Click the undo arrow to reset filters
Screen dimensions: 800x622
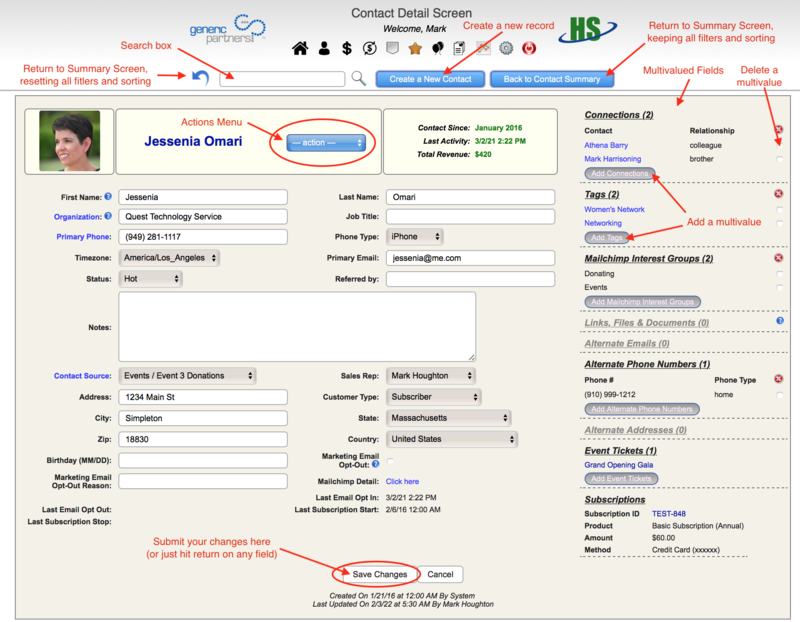coord(201,77)
